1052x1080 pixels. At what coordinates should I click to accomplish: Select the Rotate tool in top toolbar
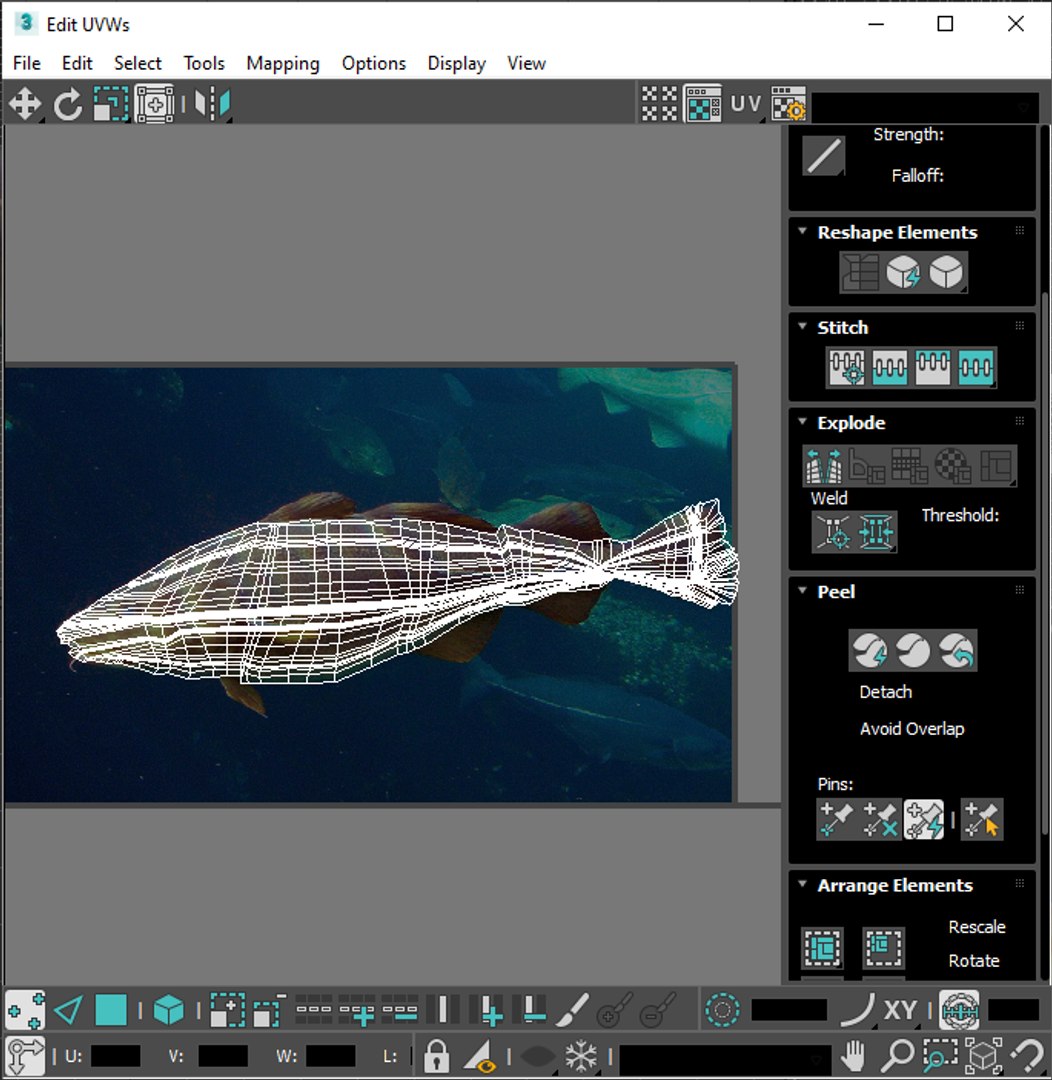68,105
